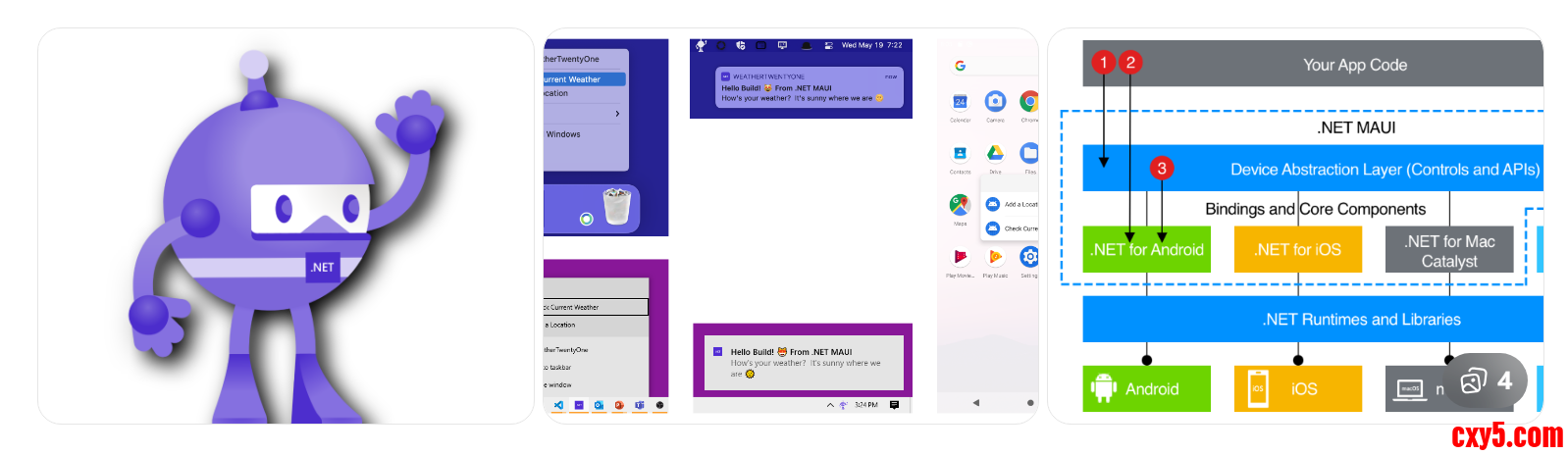Click the cxy5.com watermark link
Image resolution: width=1568 pixels, height=455 pixels.
pyautogui.click(x=1507, y=435)
